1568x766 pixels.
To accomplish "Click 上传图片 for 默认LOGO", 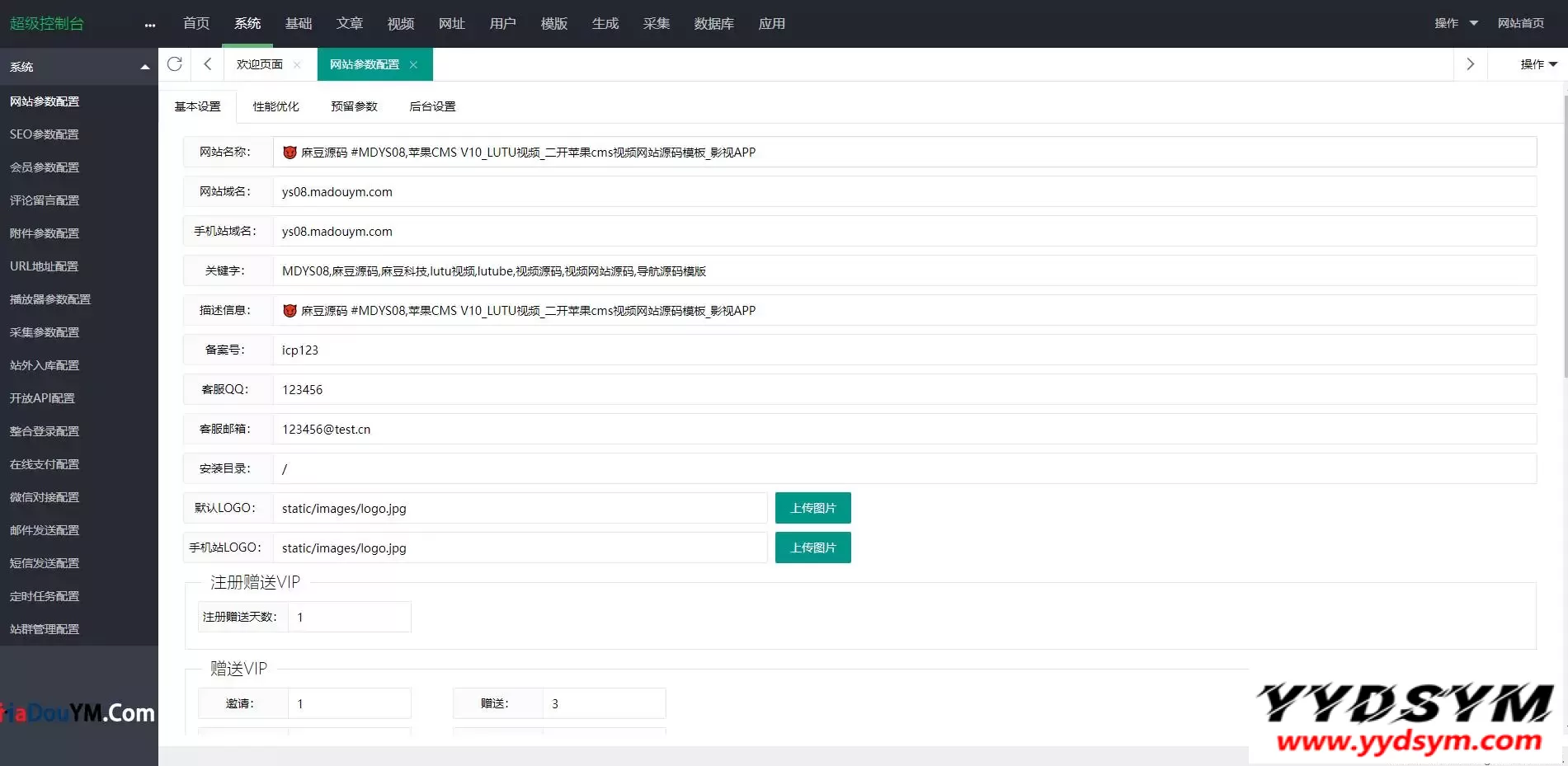I will point(812,508).
